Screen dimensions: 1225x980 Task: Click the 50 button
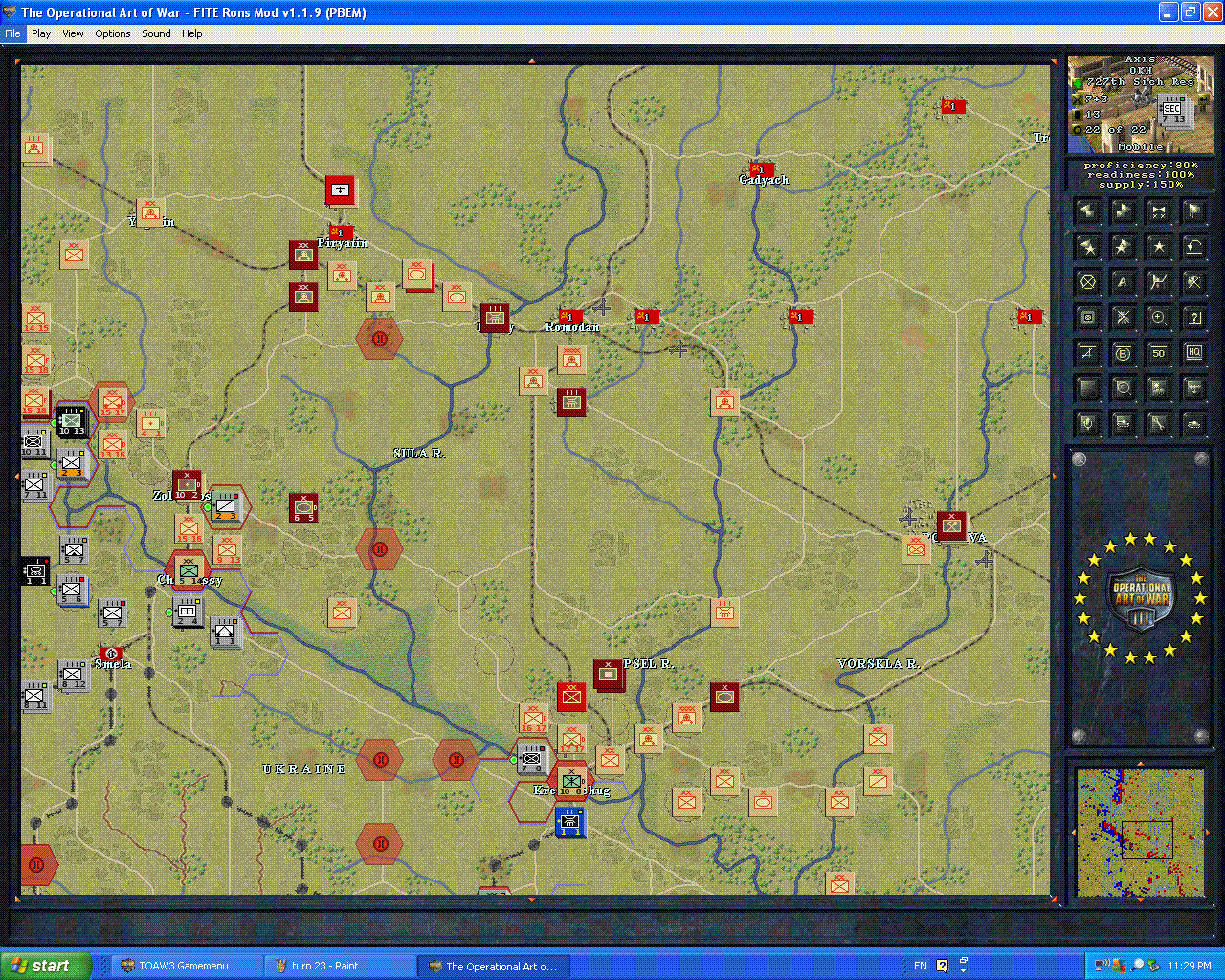[x=1158, y=353]
